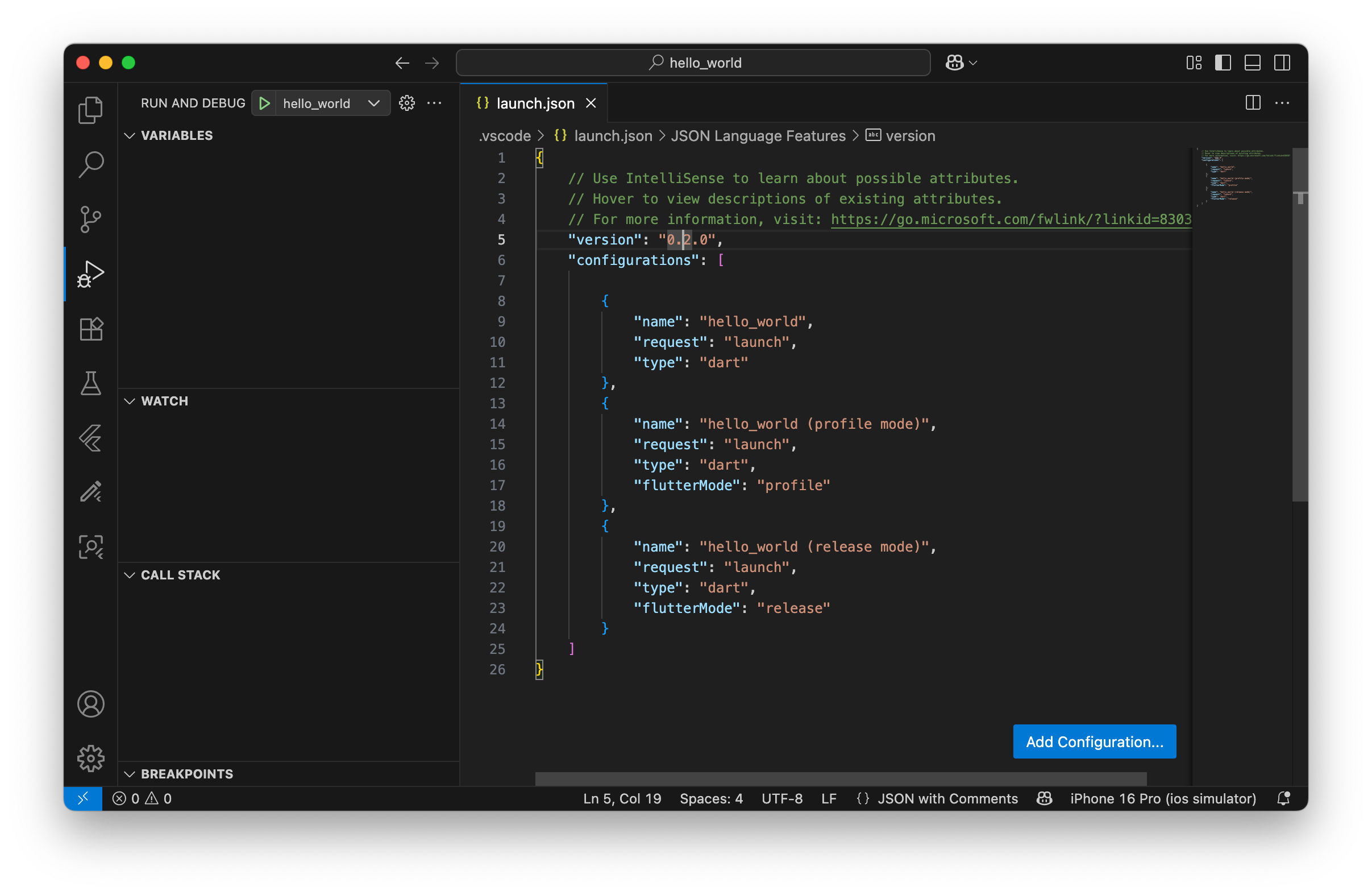Image resolution: width=1372 pixels, height=895 pixels.
Task: Click the hello_world command center search box
Action: point(693,63)
